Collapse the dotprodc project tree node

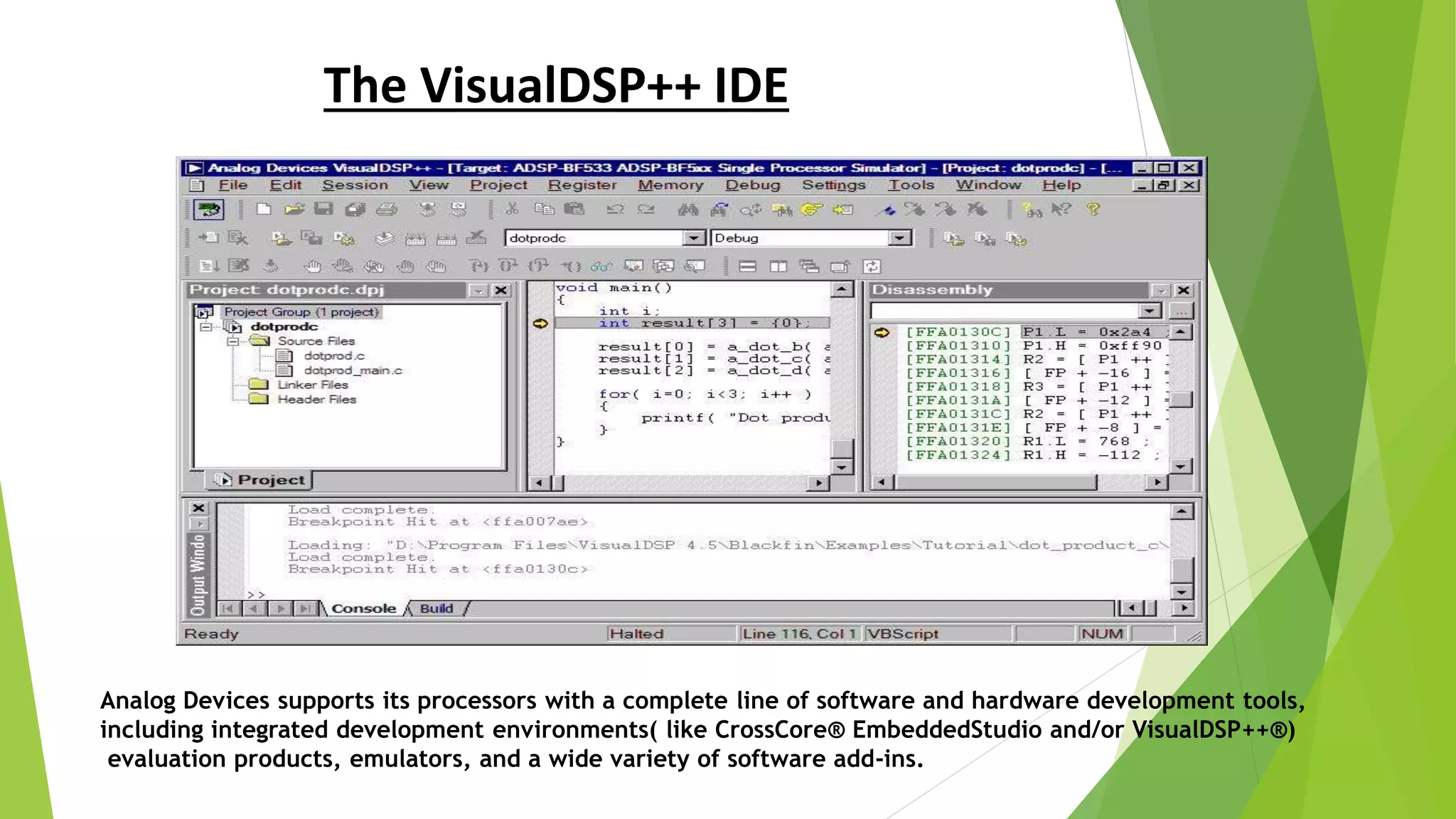[206, 327]
